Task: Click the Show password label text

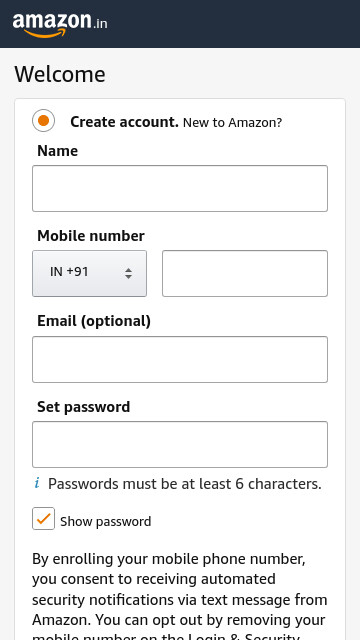Action: click(x=106, y=522)
